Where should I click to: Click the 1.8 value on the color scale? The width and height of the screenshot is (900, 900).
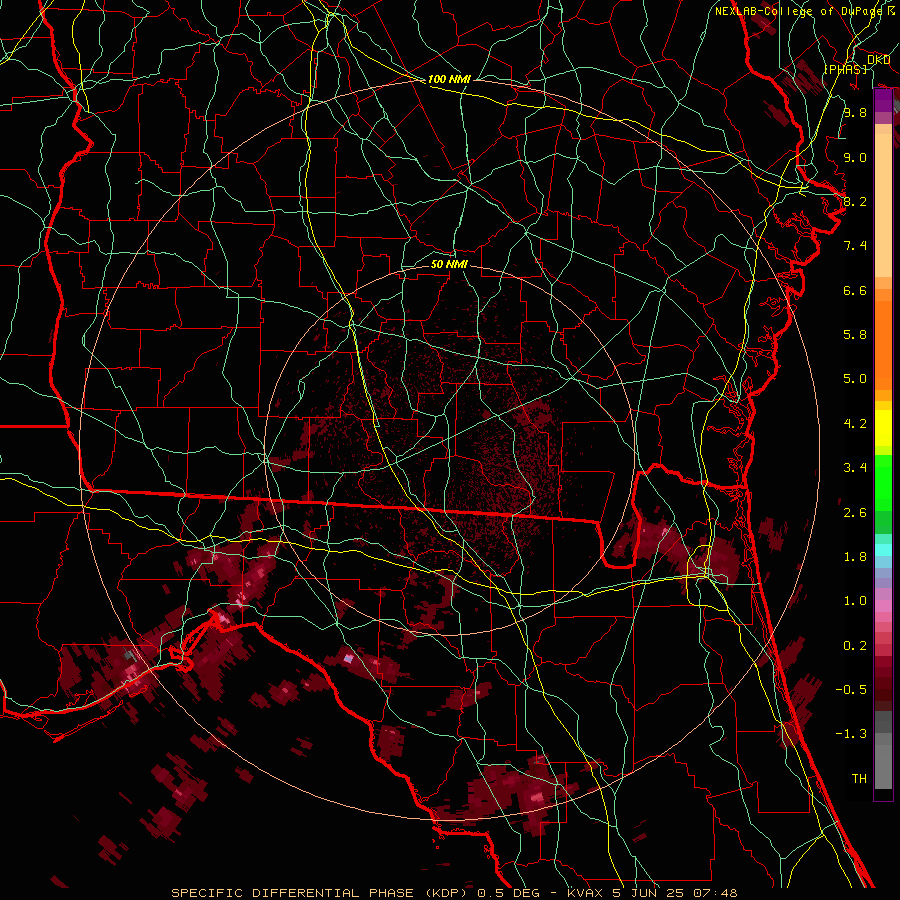(x=855, y=557)
